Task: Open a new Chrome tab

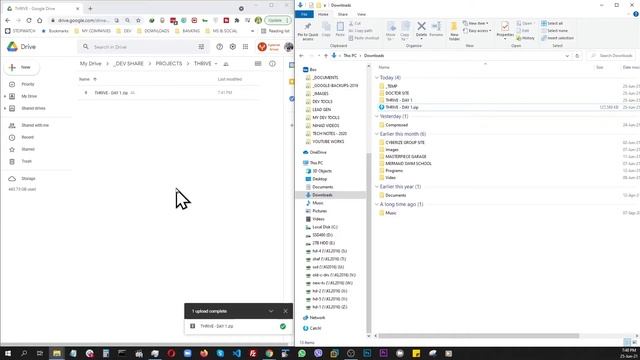Action: tap(90, 8)
